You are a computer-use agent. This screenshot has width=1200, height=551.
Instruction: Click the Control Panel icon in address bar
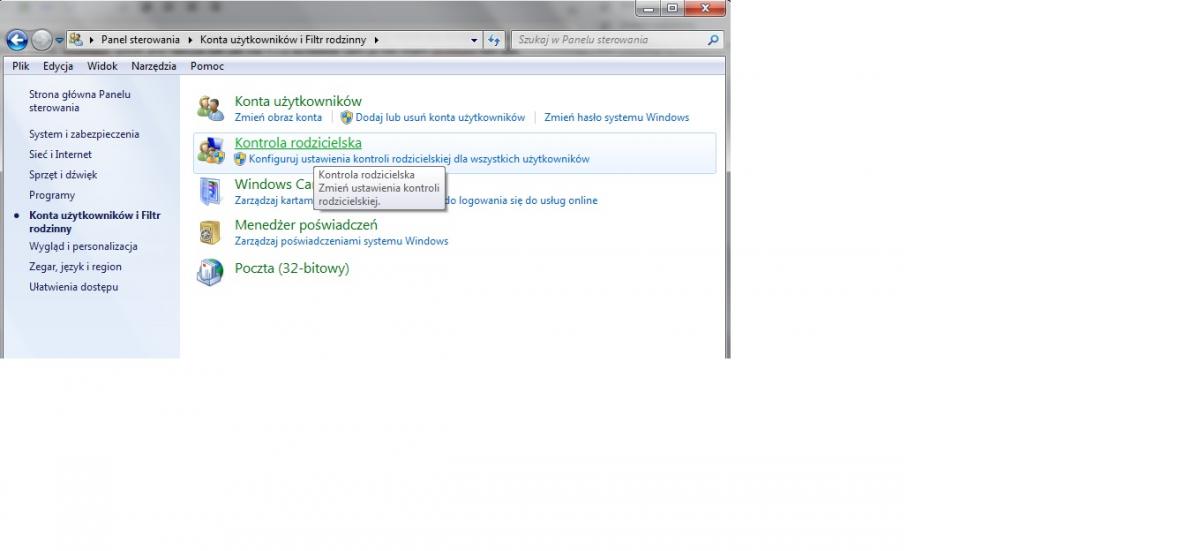tap(76, 40)
